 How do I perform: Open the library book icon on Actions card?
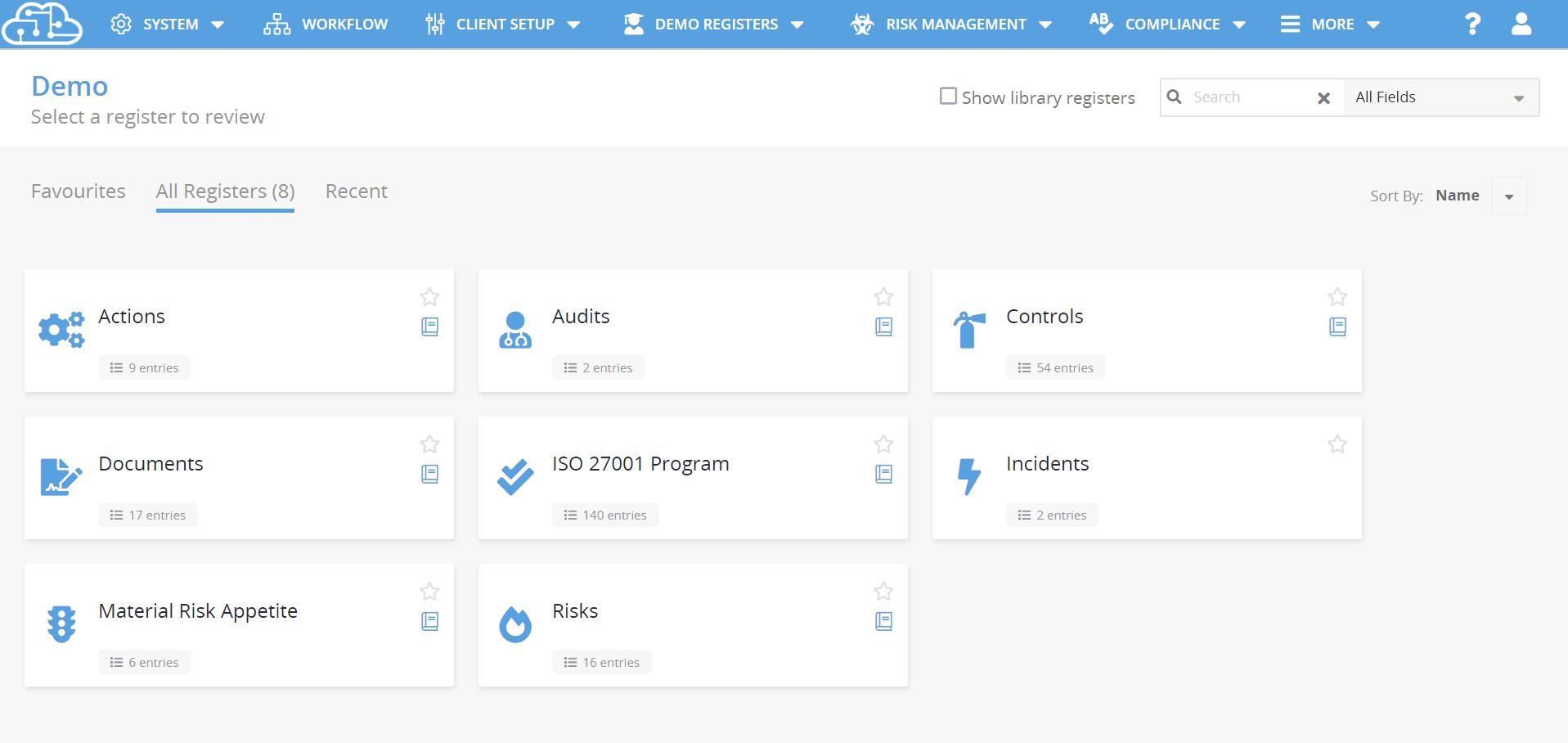[x=429, y=327]
